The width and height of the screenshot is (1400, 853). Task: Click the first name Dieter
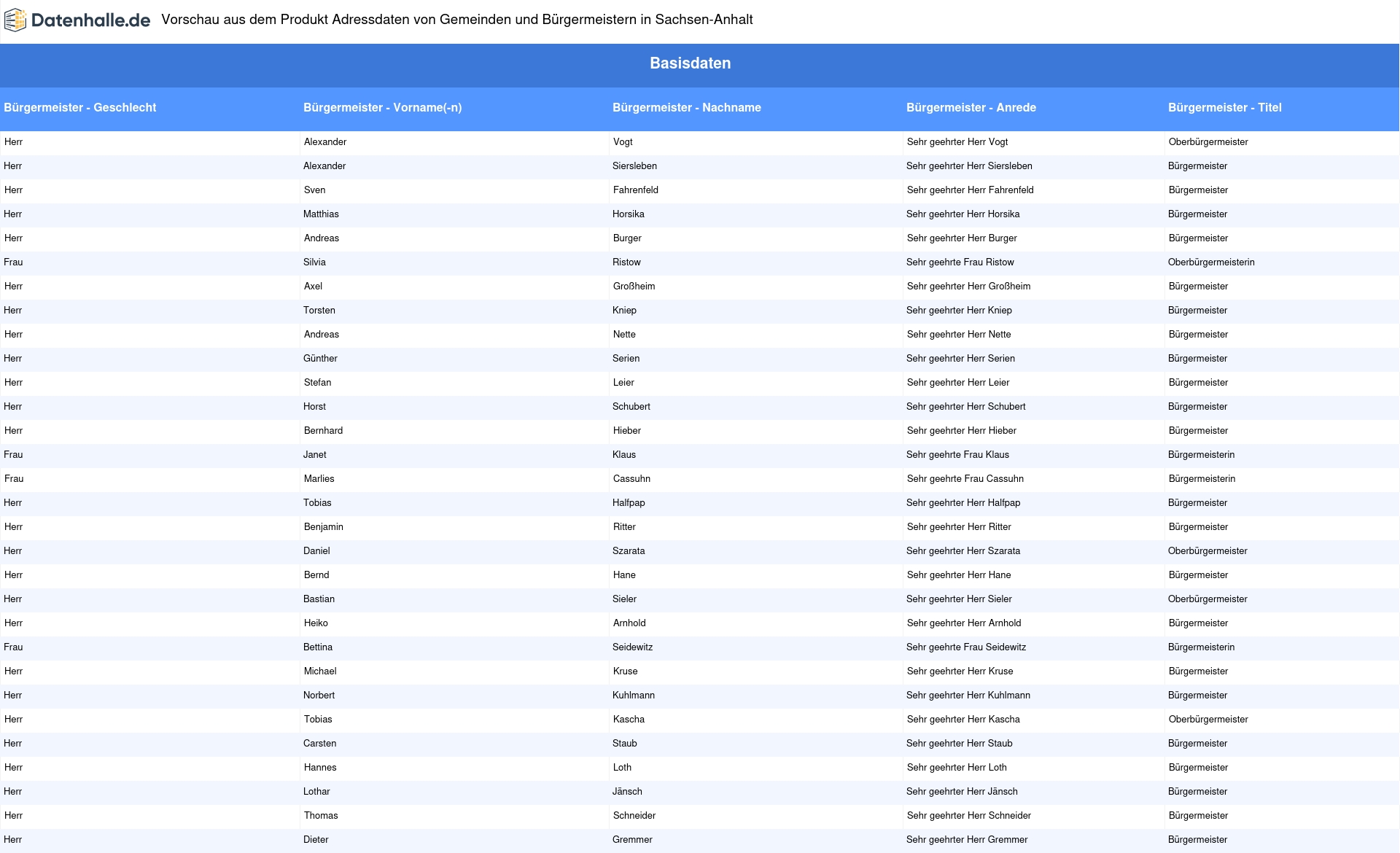click(x=316, y=840)
